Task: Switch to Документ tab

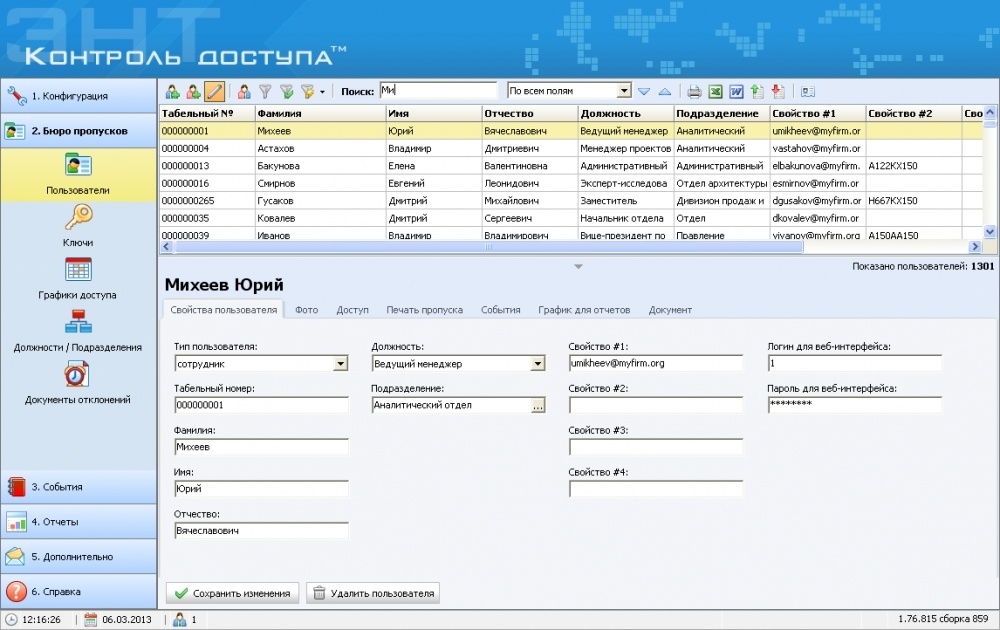Action: tap(670, 310)
